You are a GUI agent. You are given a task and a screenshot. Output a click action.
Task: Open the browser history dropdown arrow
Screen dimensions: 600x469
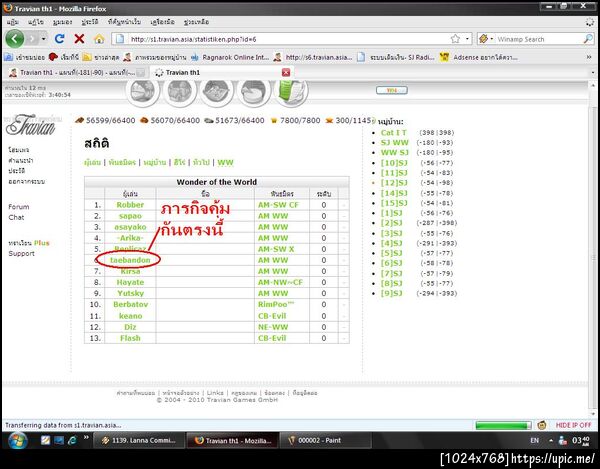click(x=44, y=39)
